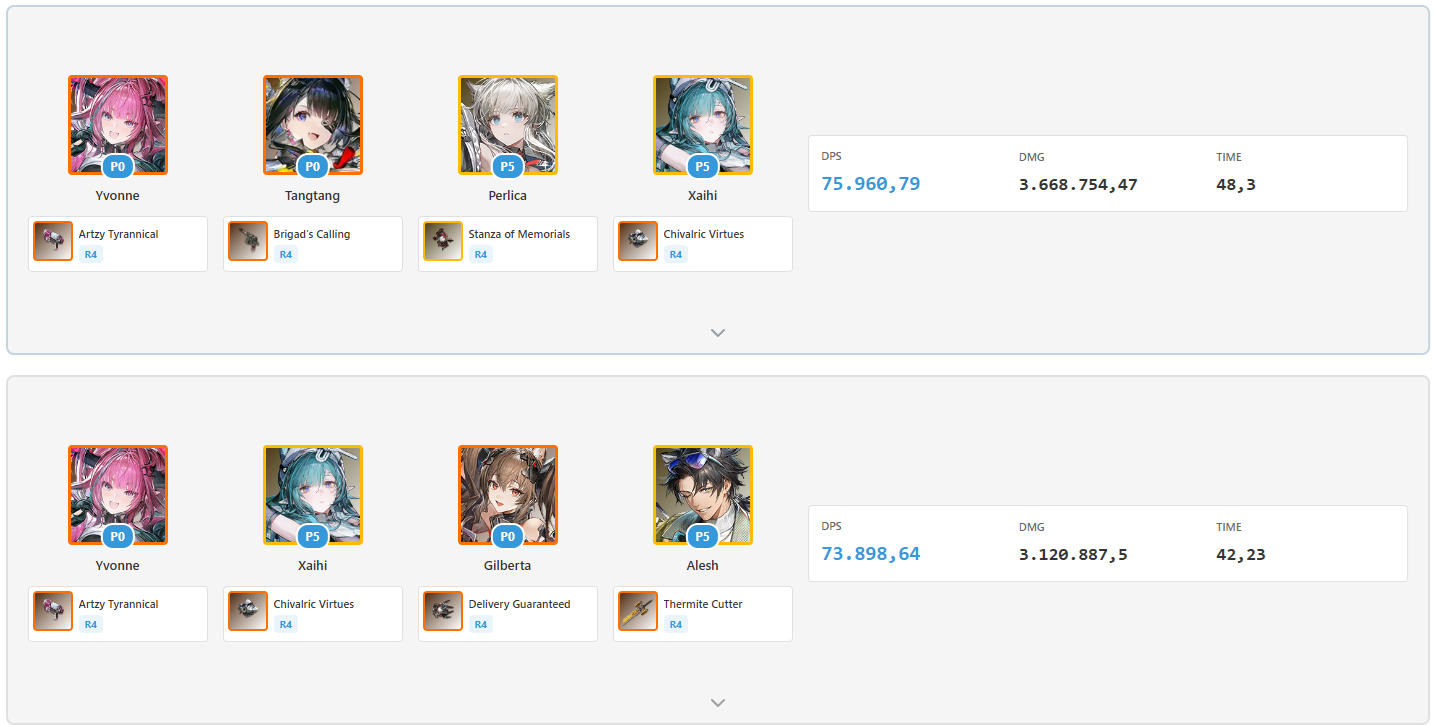Click the R4 tag under Thermite Cutter
This screenshot has width=1434, height=725.
(x=676, y=624)
